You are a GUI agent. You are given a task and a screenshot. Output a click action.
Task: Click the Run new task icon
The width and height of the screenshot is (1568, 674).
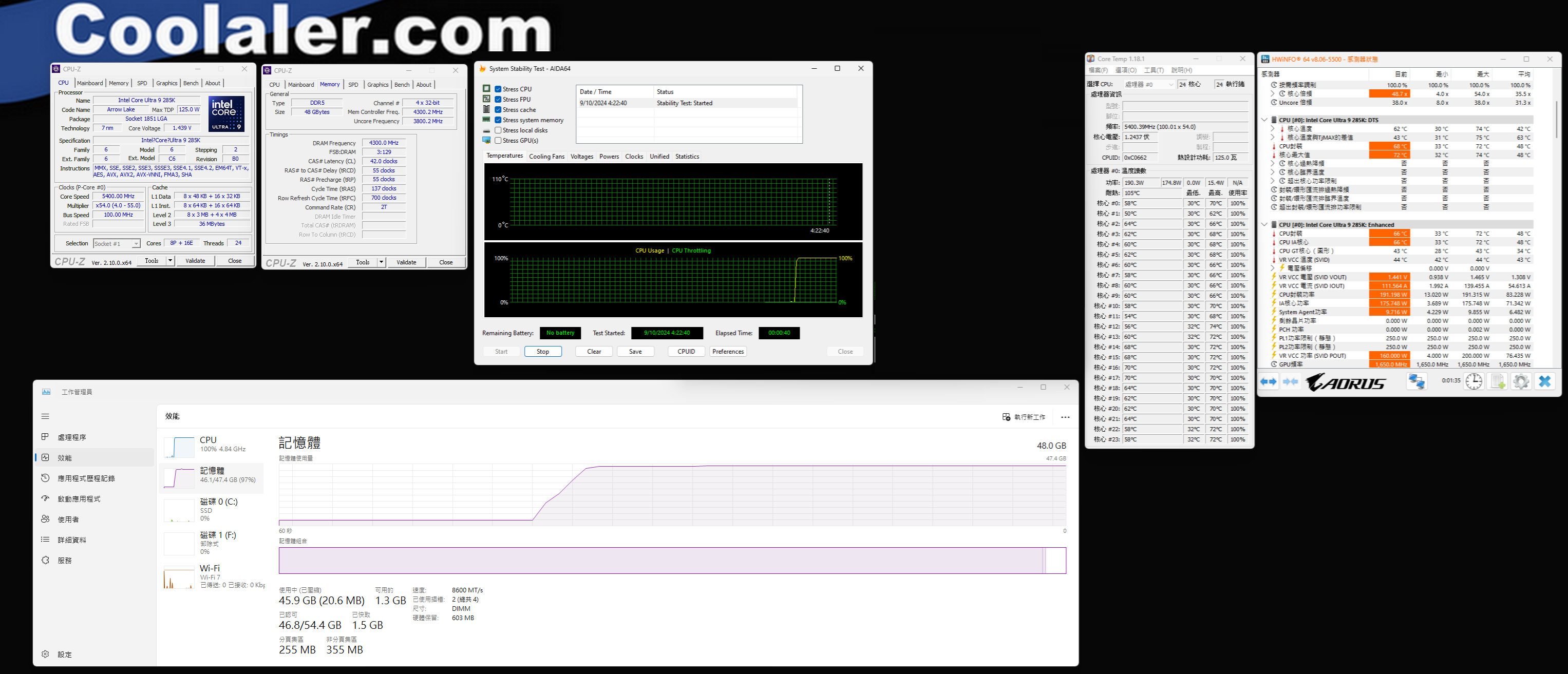[x=1006, y=417]
